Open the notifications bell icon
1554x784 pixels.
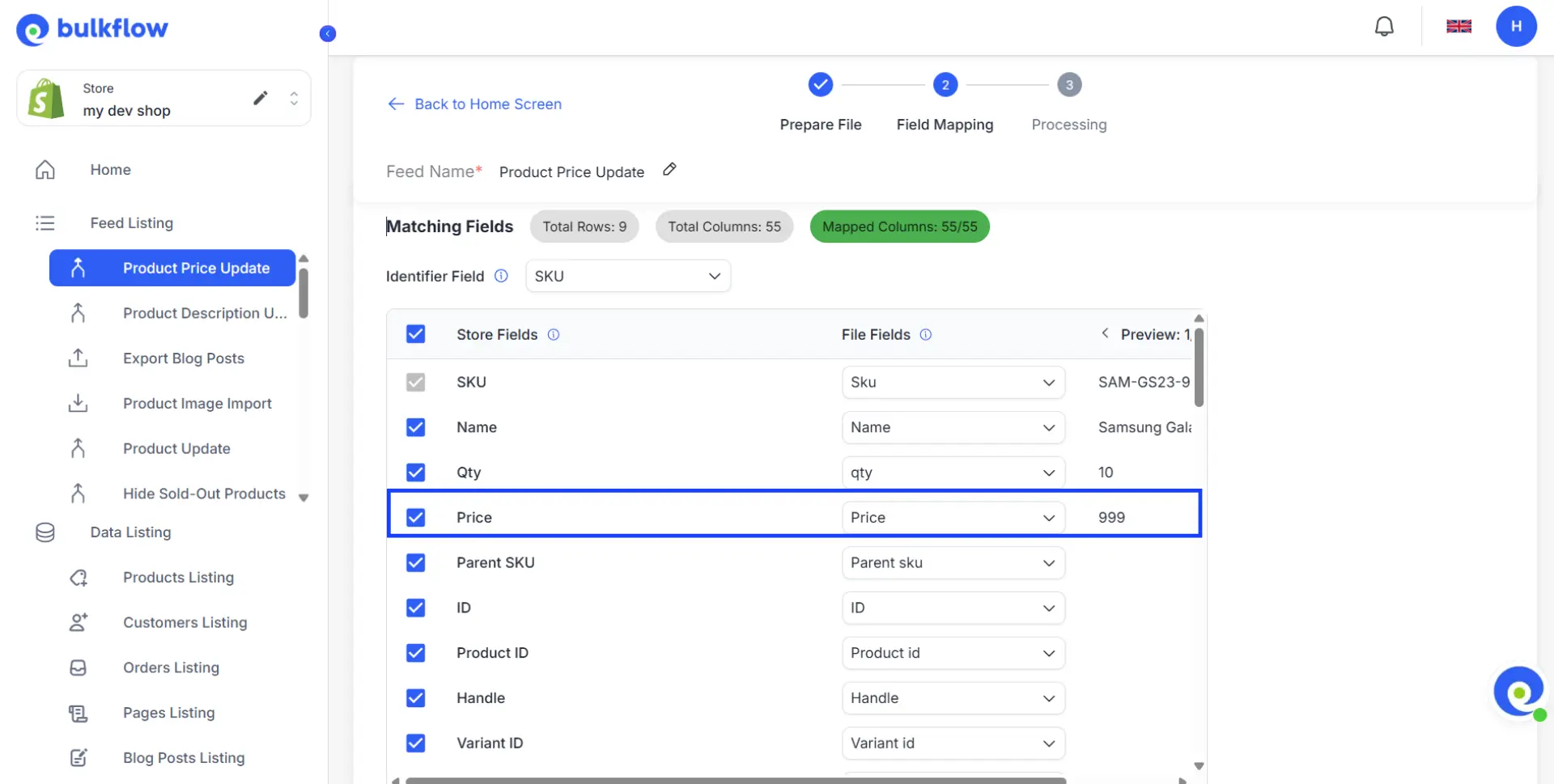point(1384,26)
